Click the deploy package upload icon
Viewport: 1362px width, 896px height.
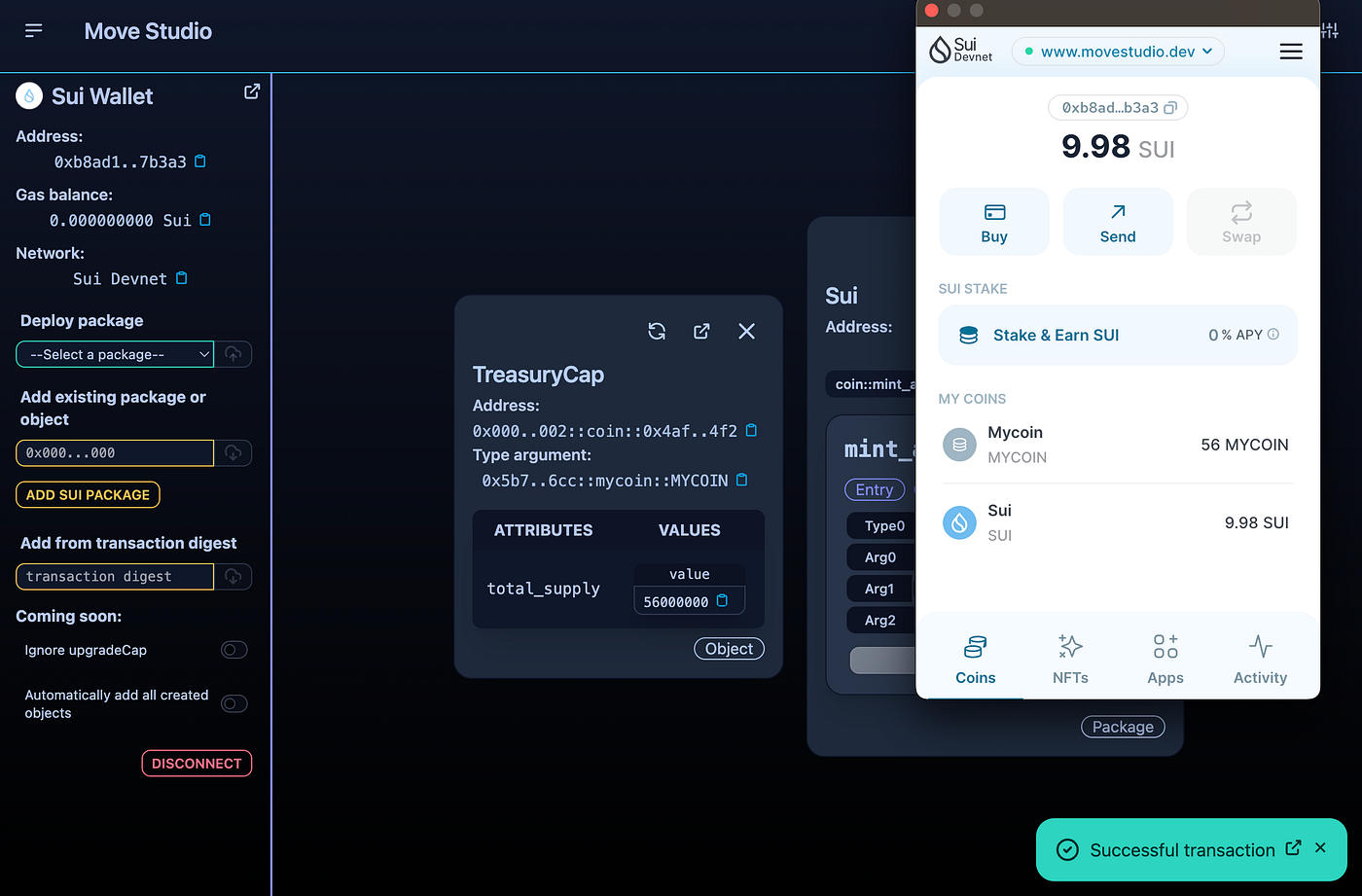click(x=233, y=354)
